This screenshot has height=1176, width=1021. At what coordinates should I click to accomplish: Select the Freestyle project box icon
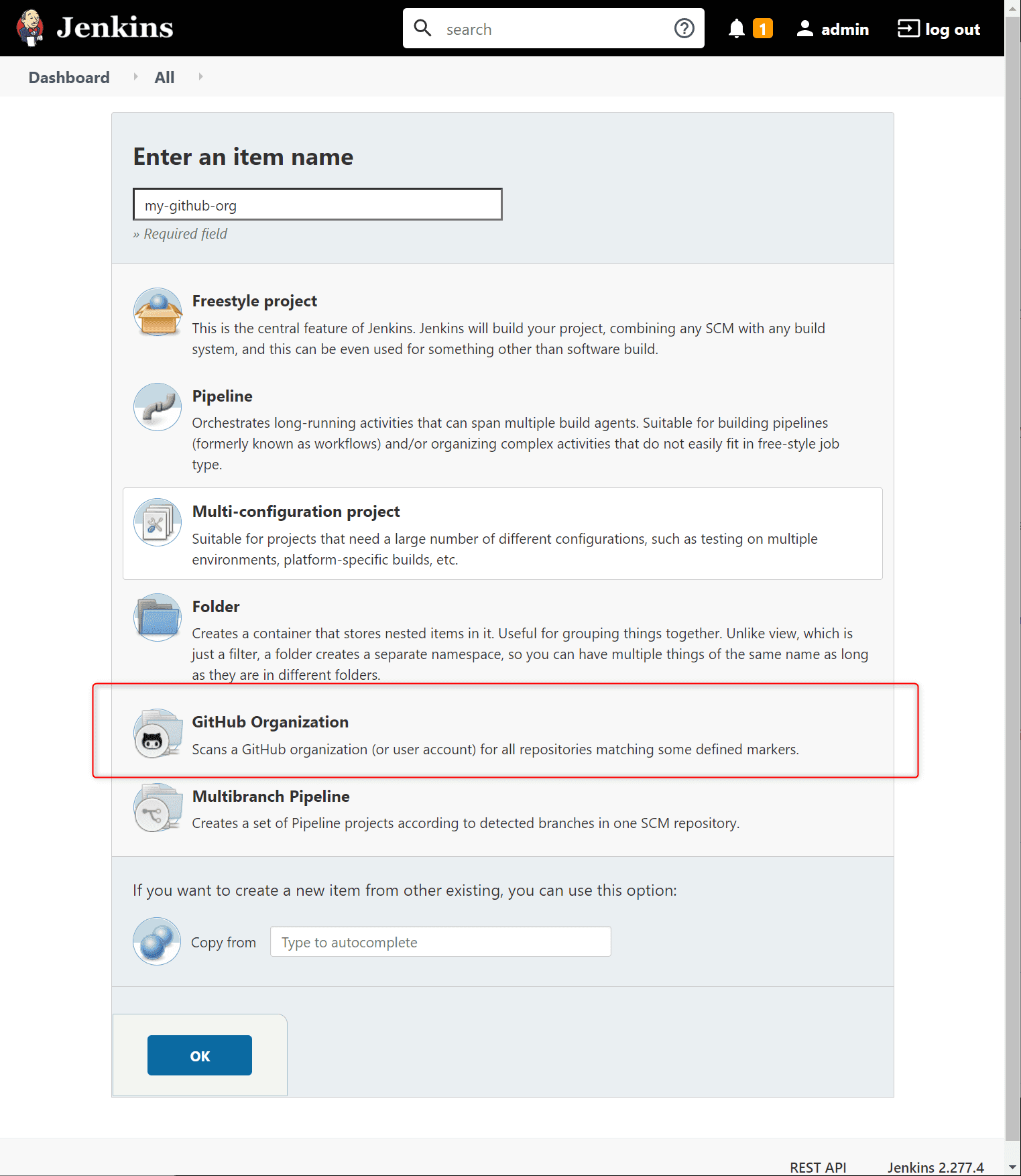point(158,312)
